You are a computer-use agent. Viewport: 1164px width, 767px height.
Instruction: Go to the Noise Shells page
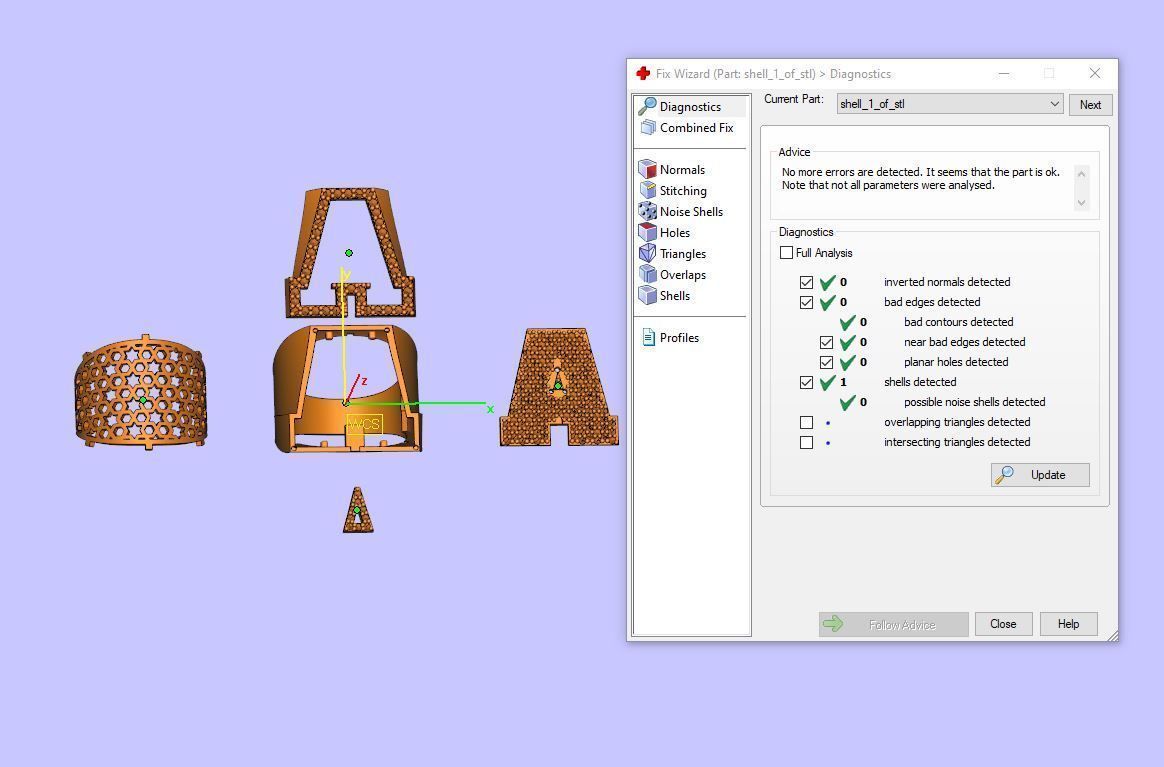click(x=691, y=212)
